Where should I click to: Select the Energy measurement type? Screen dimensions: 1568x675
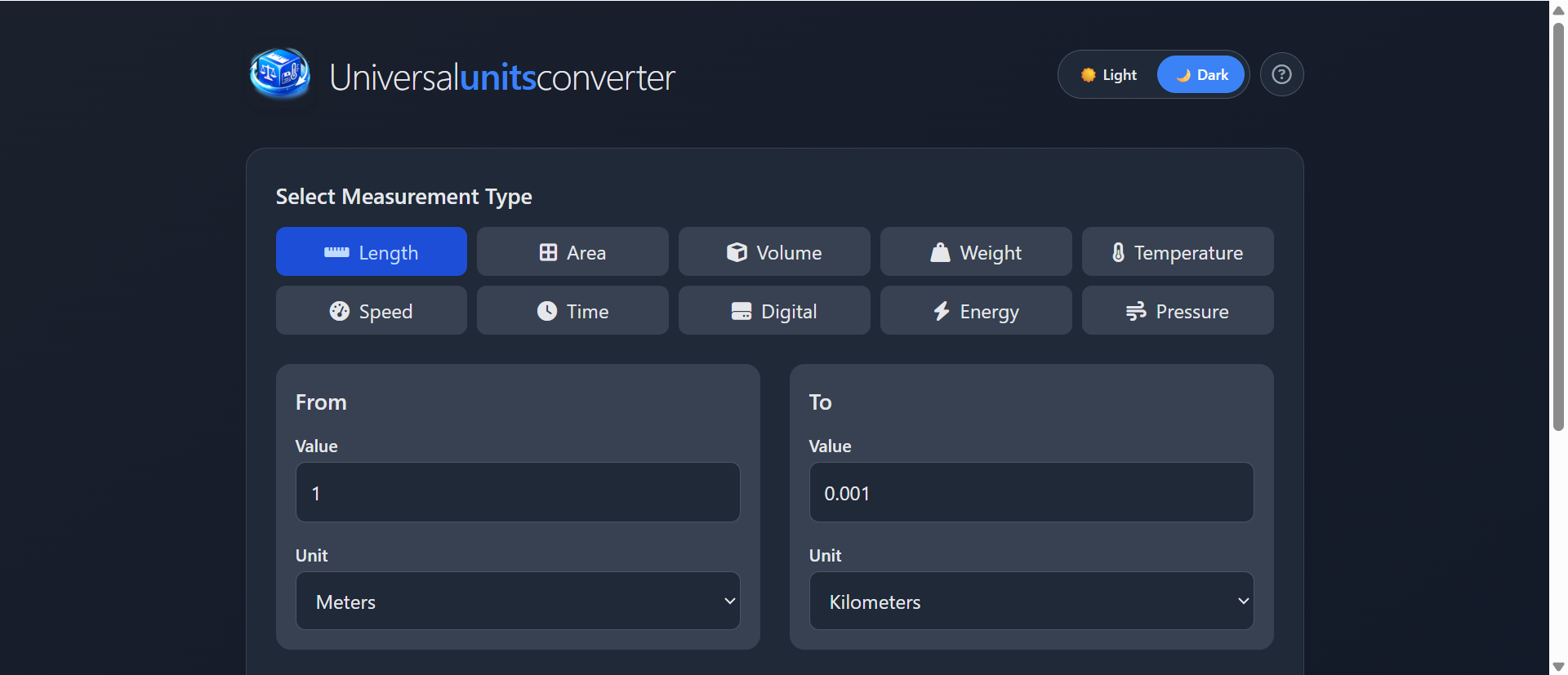(x=976, y=311)
